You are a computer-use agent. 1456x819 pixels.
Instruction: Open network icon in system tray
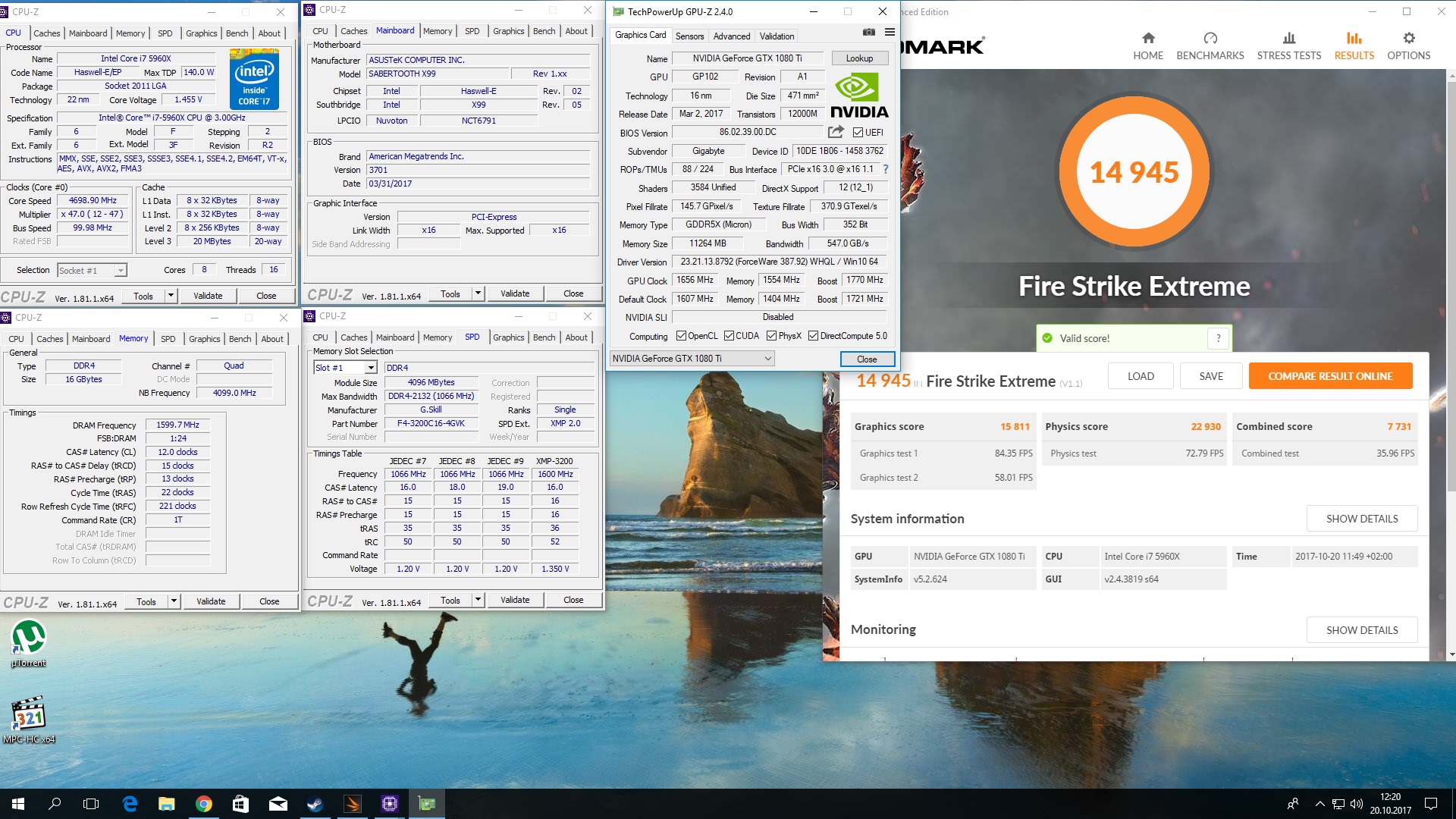(x=1338, y=804)
